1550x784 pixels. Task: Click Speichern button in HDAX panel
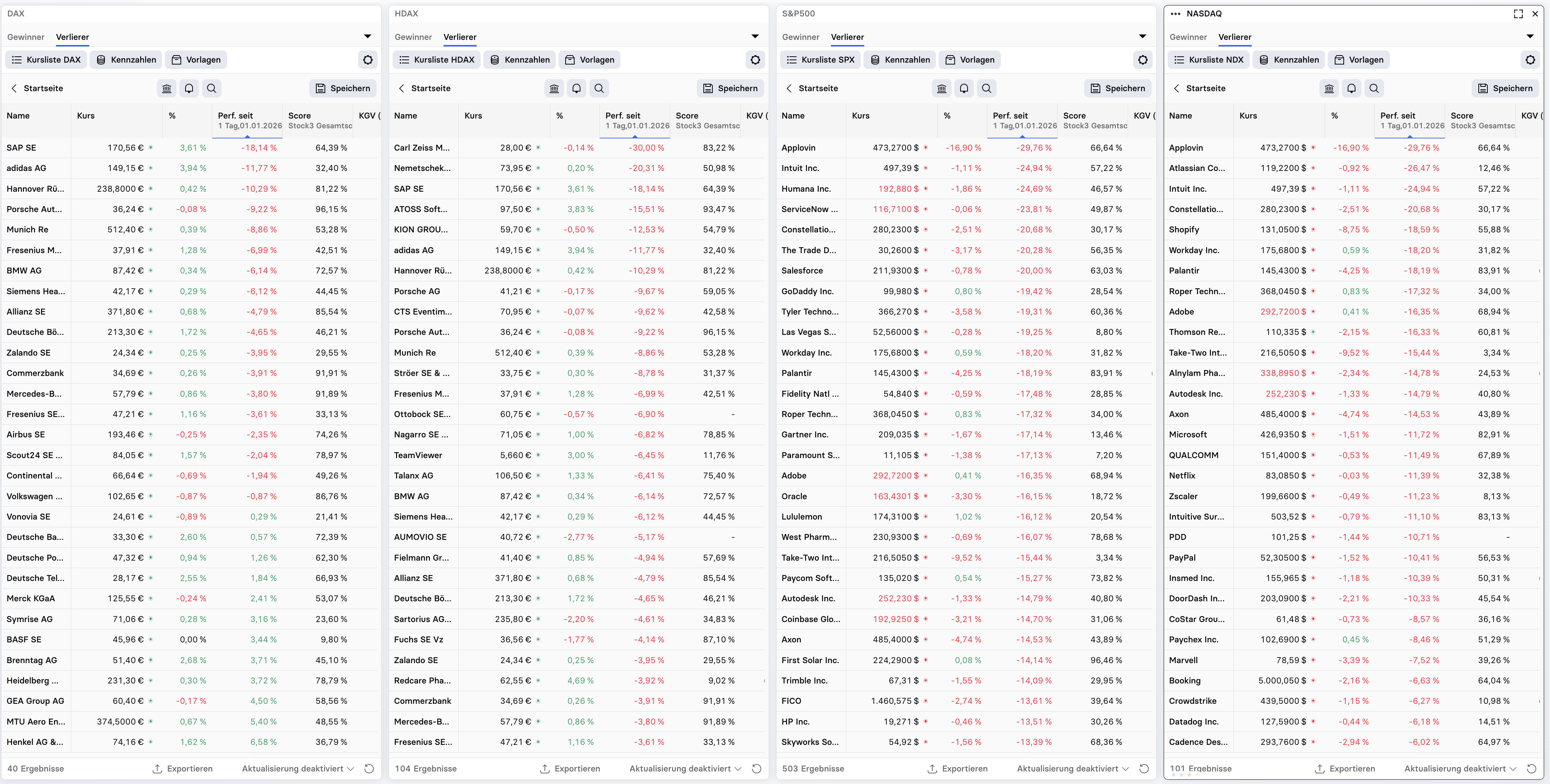click(730, 88)
